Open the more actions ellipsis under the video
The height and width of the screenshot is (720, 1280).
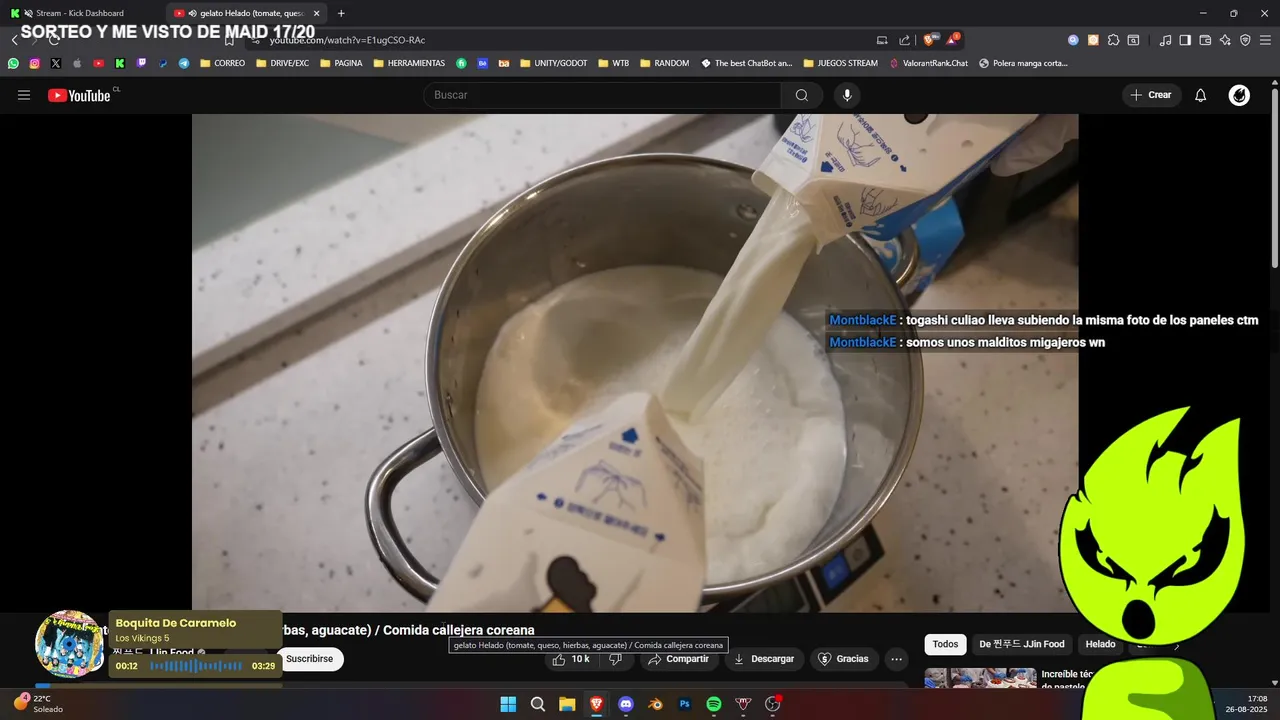click(897, 659)
